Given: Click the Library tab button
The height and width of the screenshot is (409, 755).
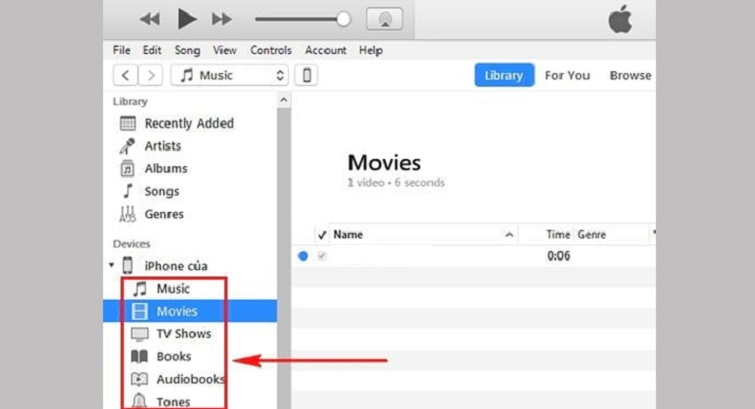Looking at the screenshot, I should click(503, 75).
